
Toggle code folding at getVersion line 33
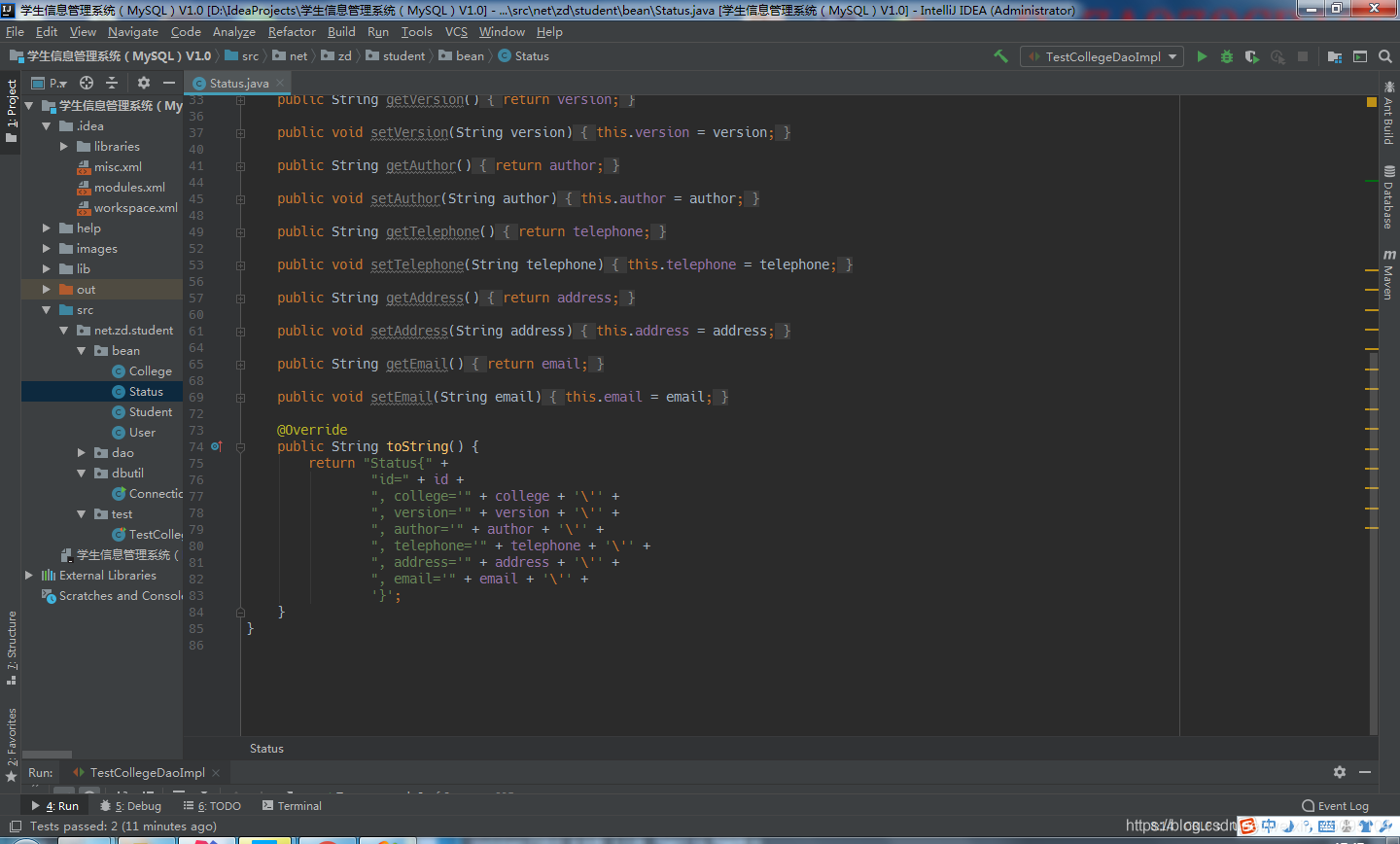point(240,100)
